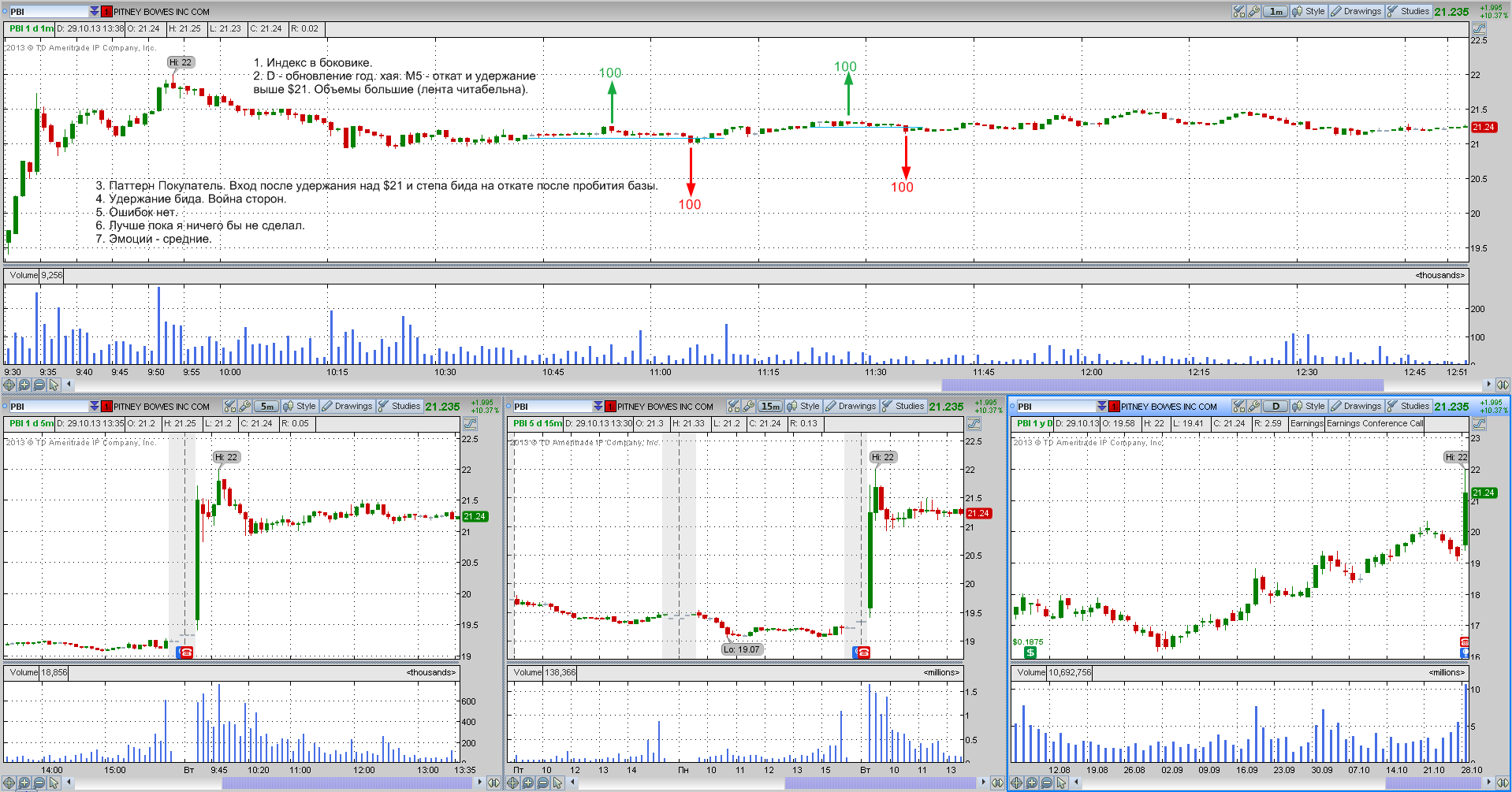Click zoom out magnifier under top chart
The height and width of the screenshot is (792, 1512).
tap(39, 385)
